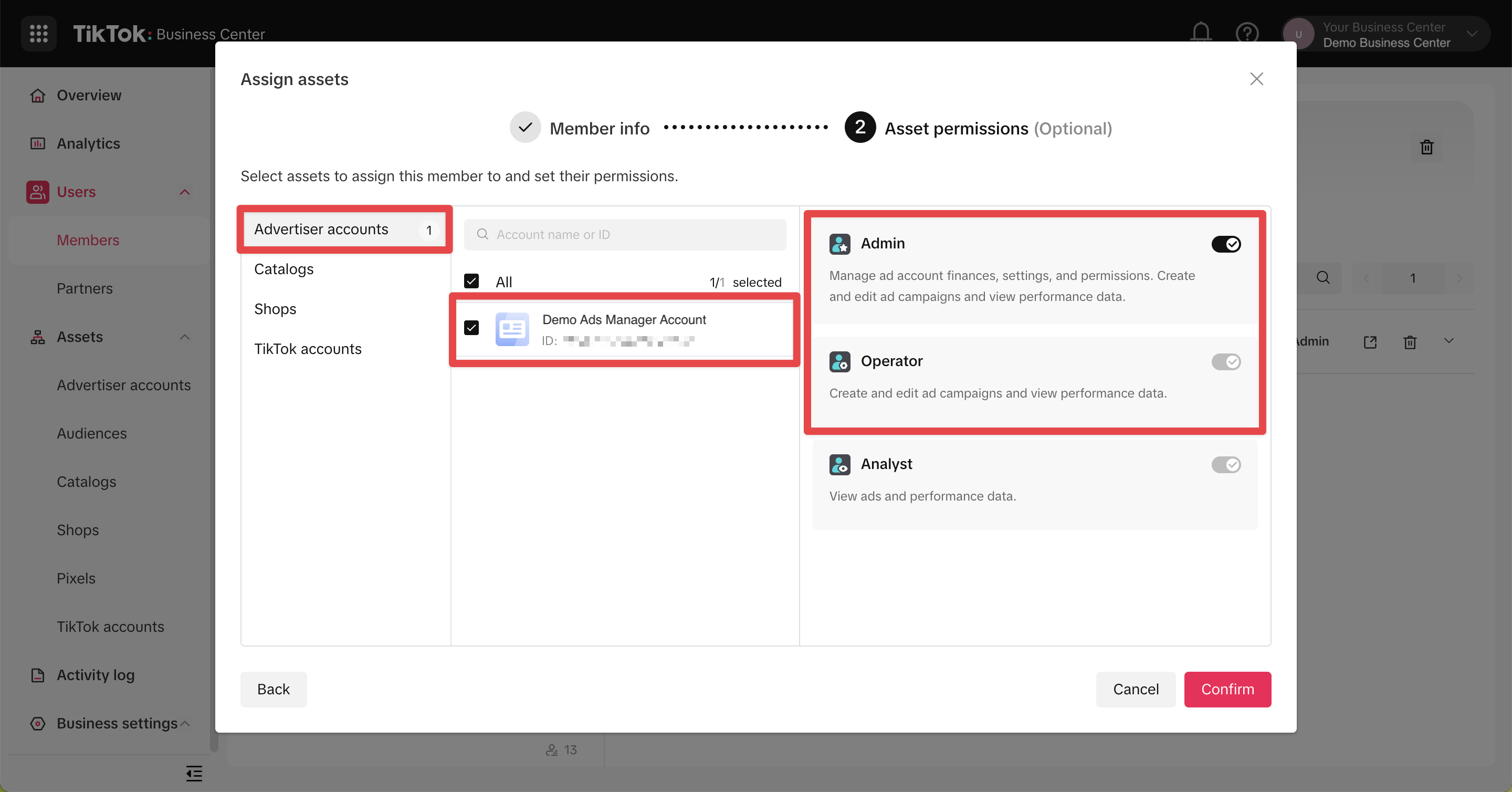Click the Confirm button
The height and width of the screenshot is (792, 1512).
[1227, 689]
